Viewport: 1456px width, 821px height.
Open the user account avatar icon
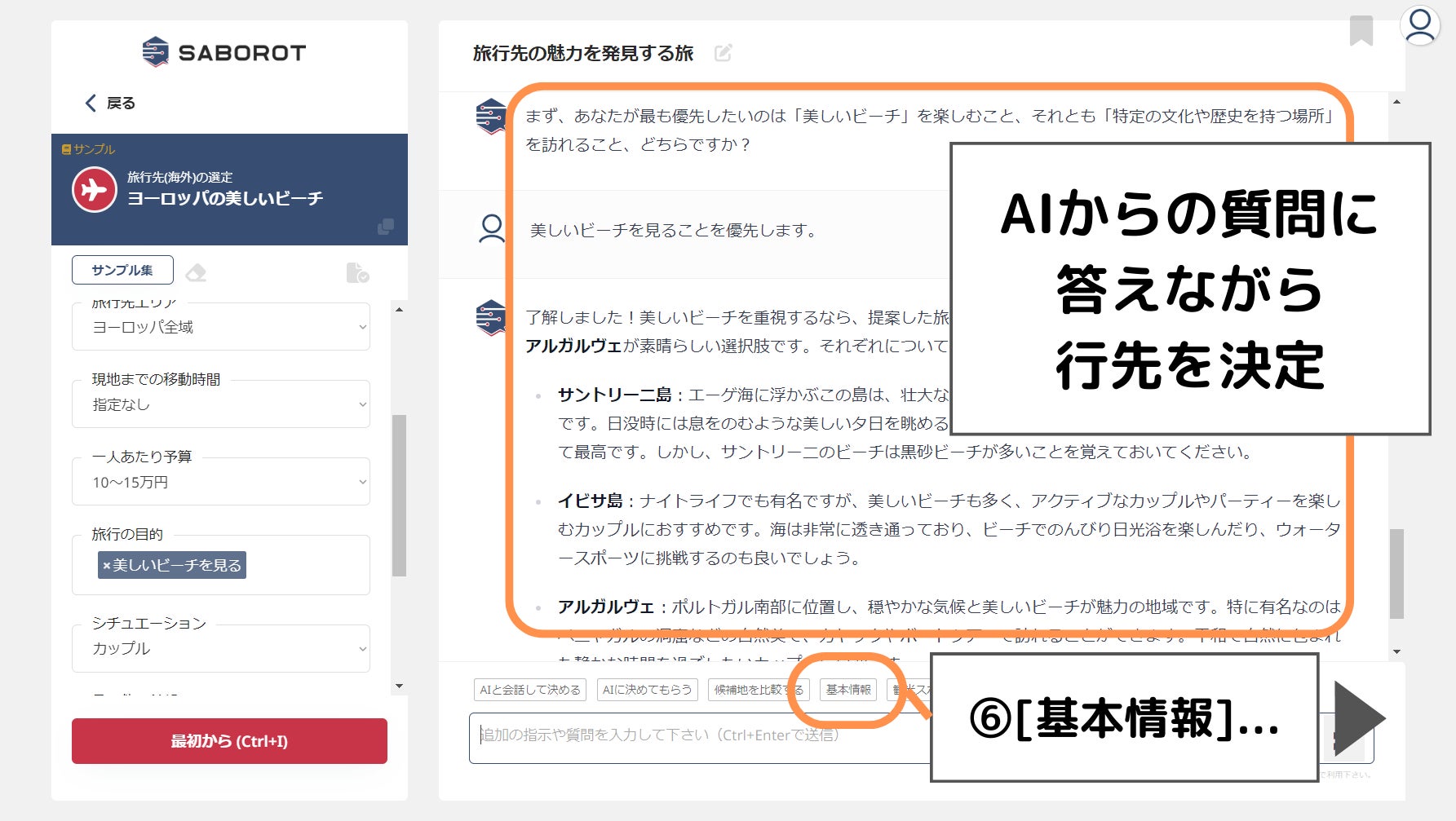[x=1419, y=26]
